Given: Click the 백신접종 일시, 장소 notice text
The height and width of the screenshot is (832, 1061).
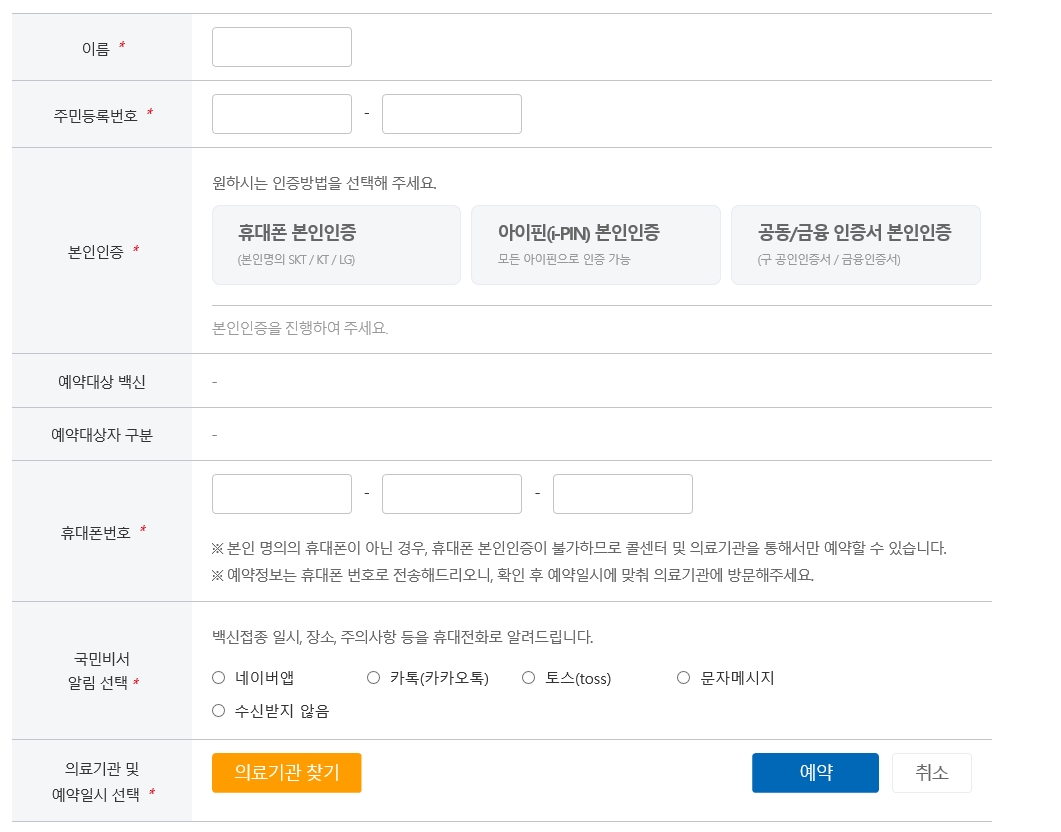Looking at the screenshot, I should [x=403, y=637].
